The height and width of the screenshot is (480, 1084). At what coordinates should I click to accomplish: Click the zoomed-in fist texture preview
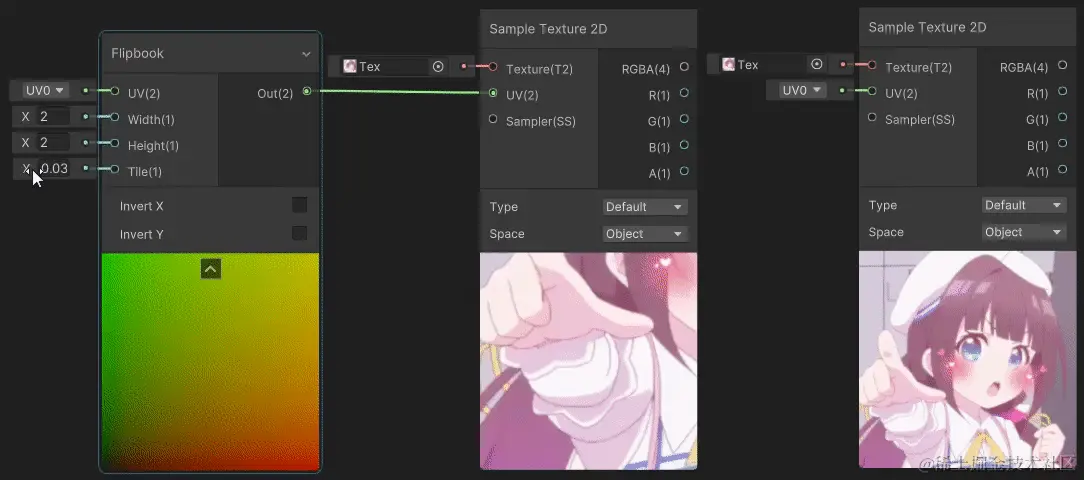[x=588, y=361]
